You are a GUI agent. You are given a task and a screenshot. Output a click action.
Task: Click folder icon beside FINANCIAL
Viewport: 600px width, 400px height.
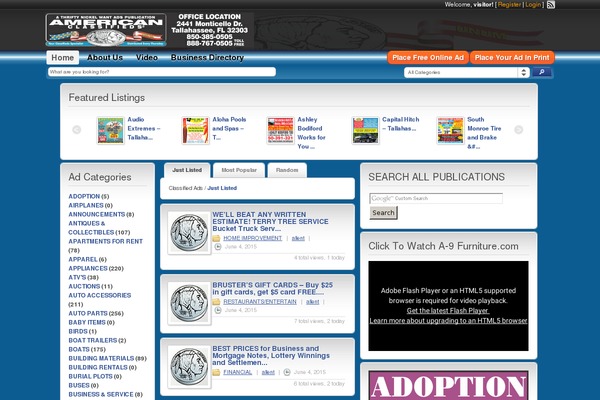coord(216,372)
